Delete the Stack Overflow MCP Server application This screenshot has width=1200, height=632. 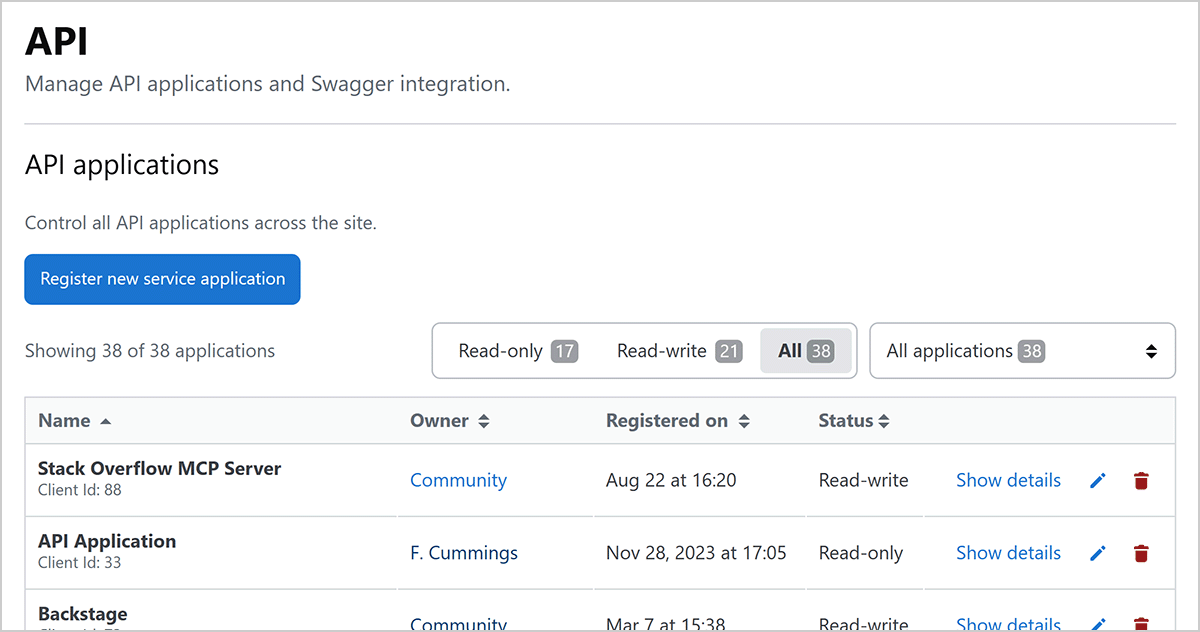(1141, 481)
